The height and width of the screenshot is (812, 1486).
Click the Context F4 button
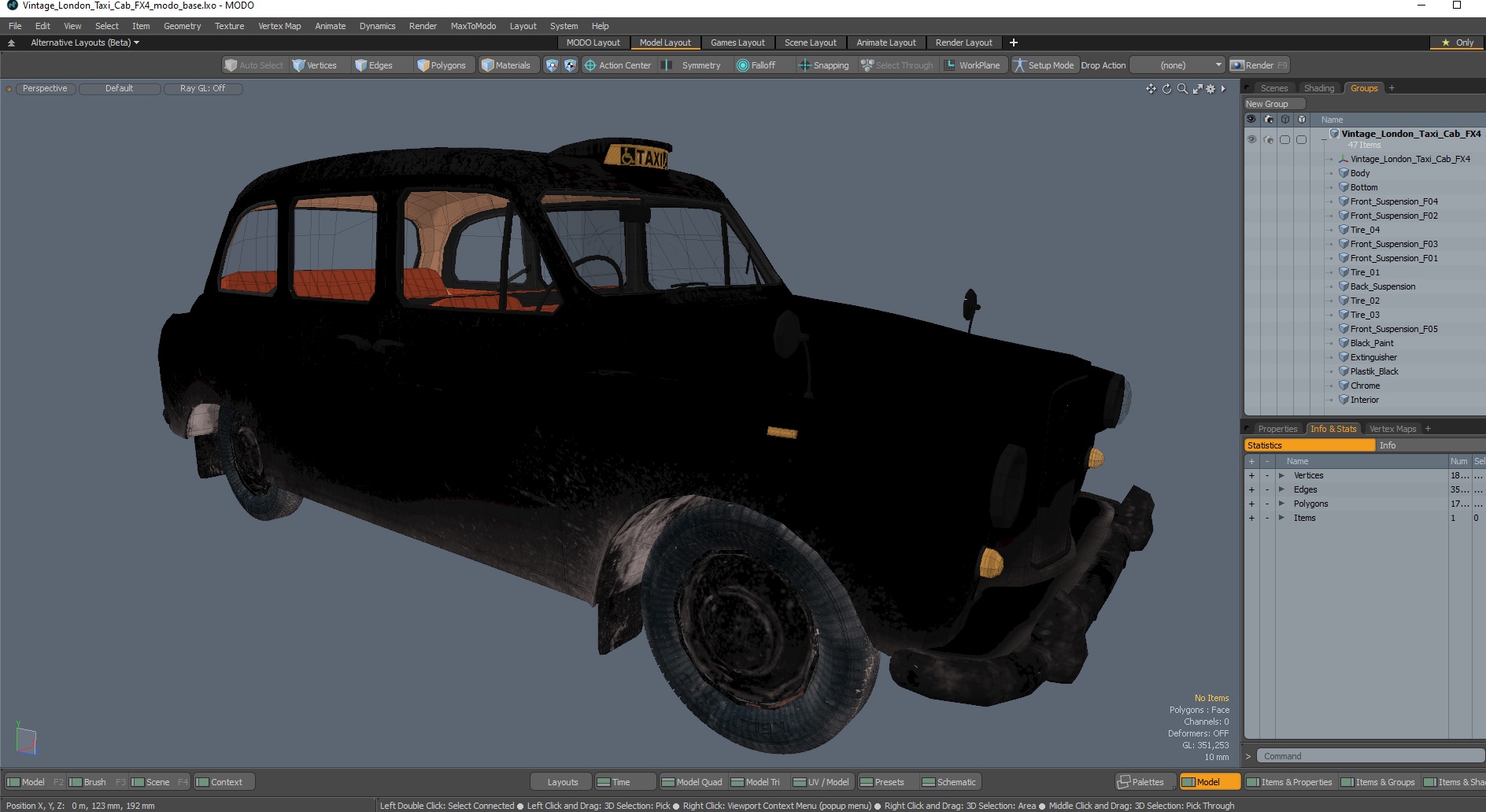coord(224,782)
